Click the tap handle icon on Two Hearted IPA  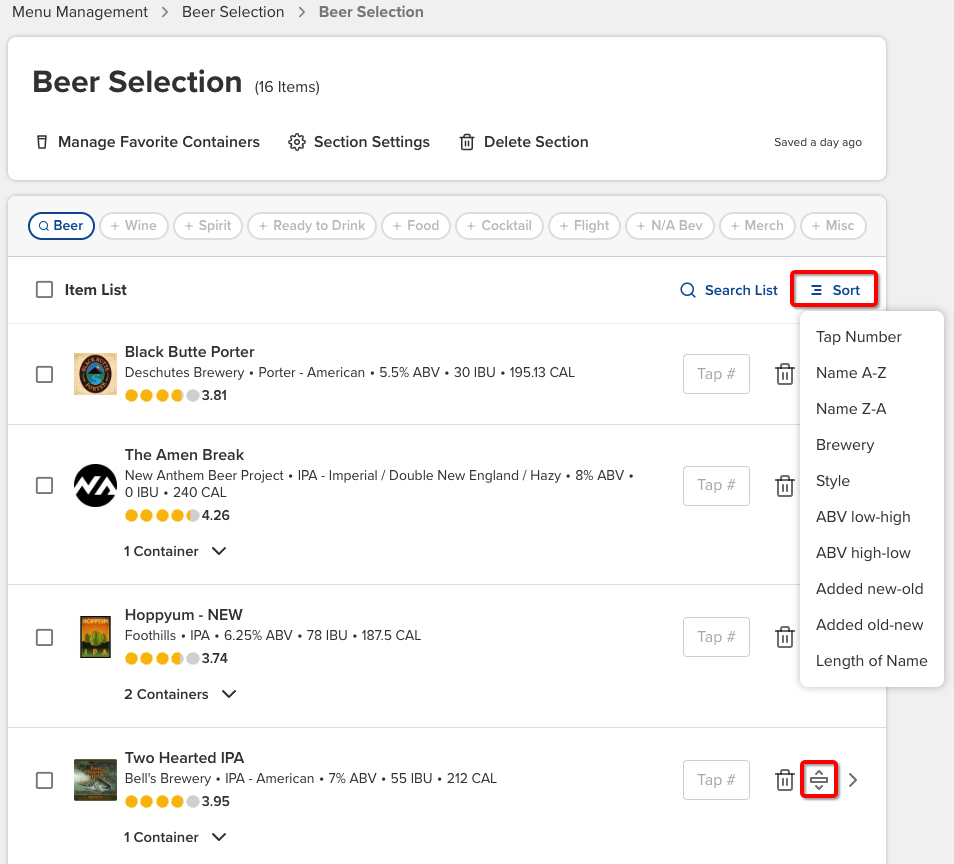click(819, 779)
